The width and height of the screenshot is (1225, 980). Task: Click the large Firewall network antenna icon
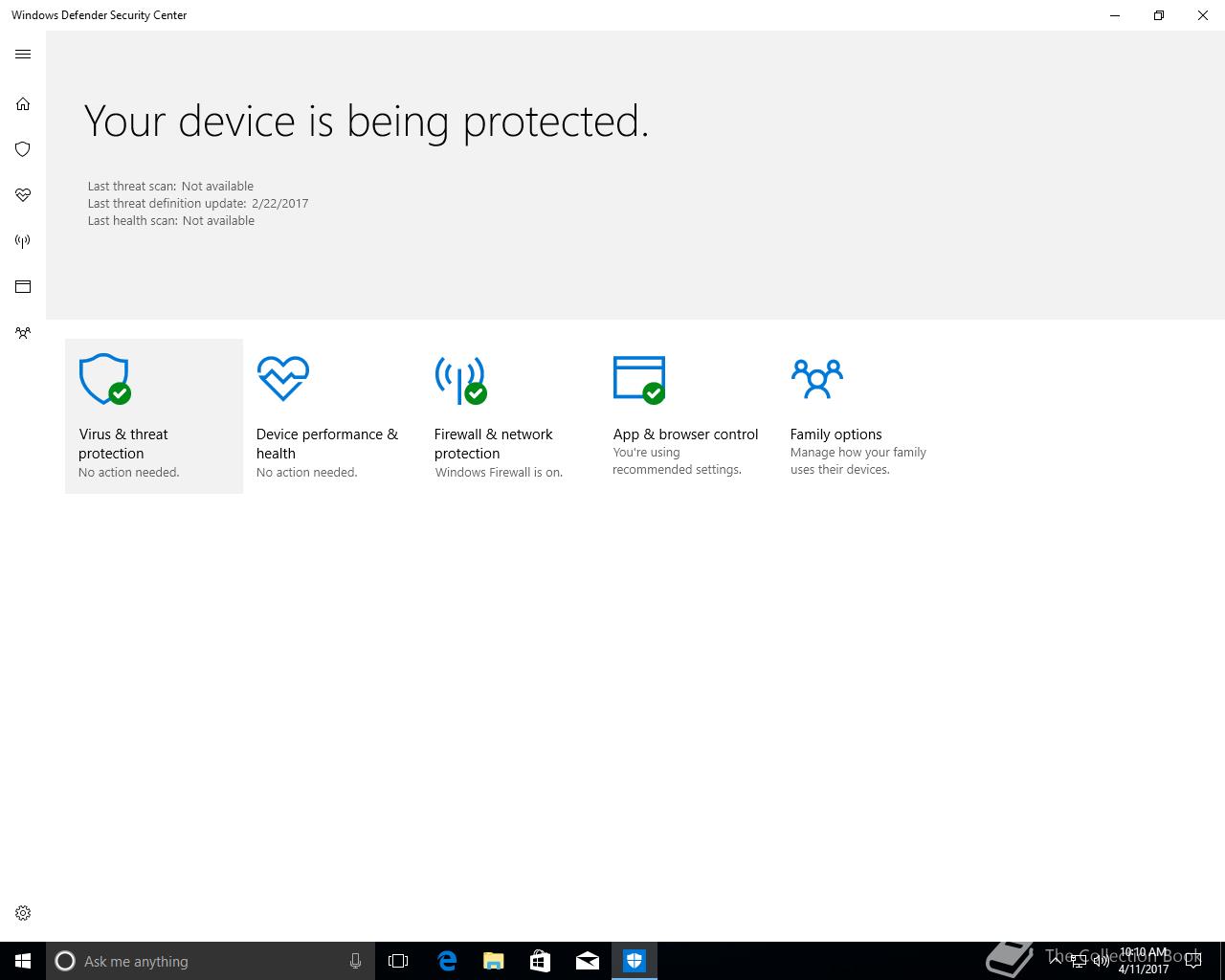pos(460,380)
